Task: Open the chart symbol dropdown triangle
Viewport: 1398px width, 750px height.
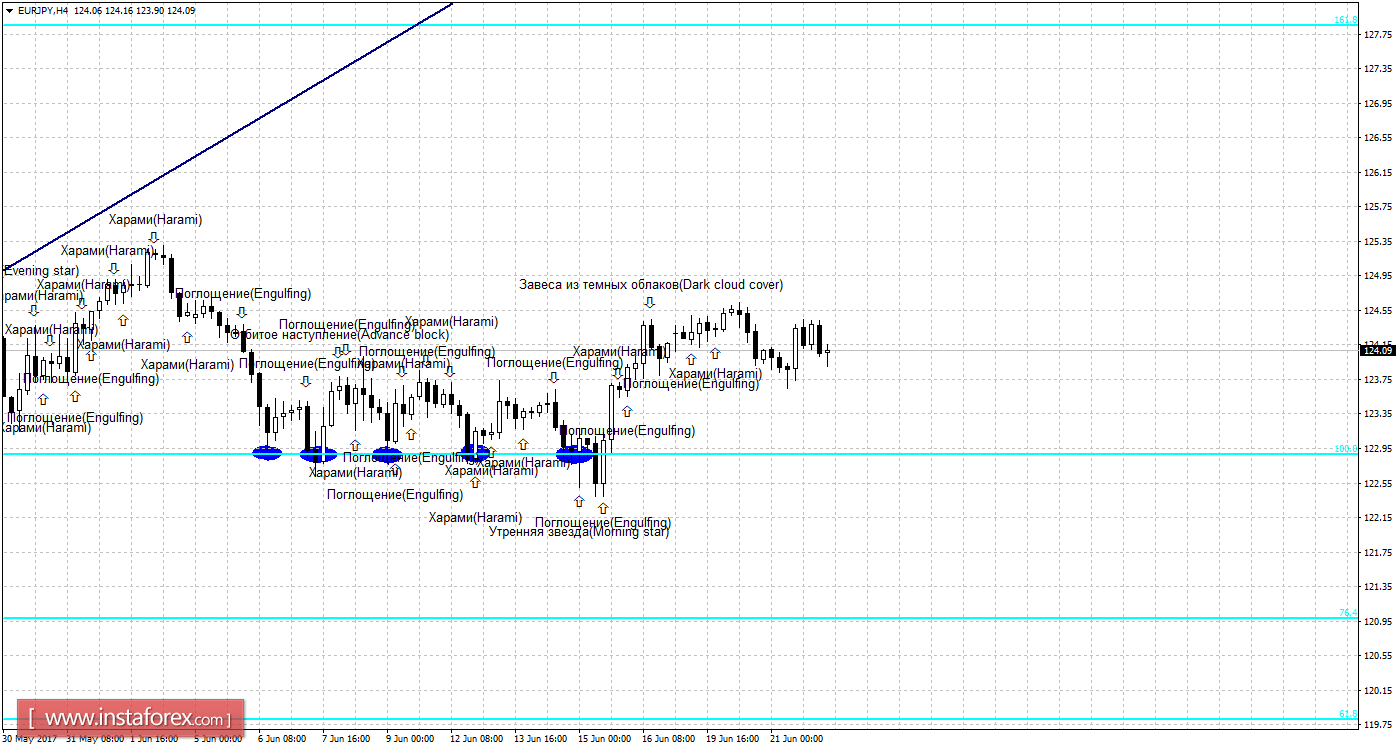Action: [9, 10]
